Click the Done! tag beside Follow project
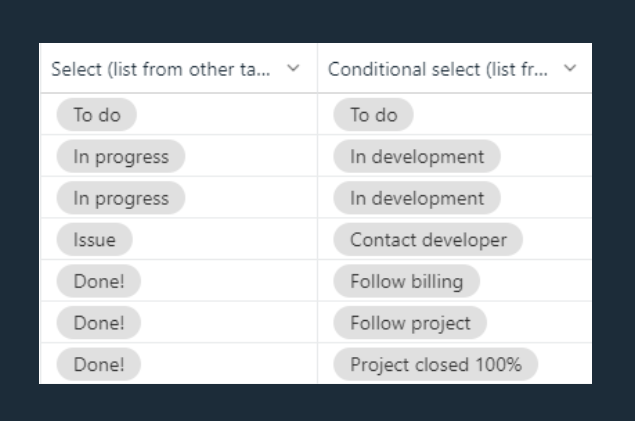 tap(99, 323)
